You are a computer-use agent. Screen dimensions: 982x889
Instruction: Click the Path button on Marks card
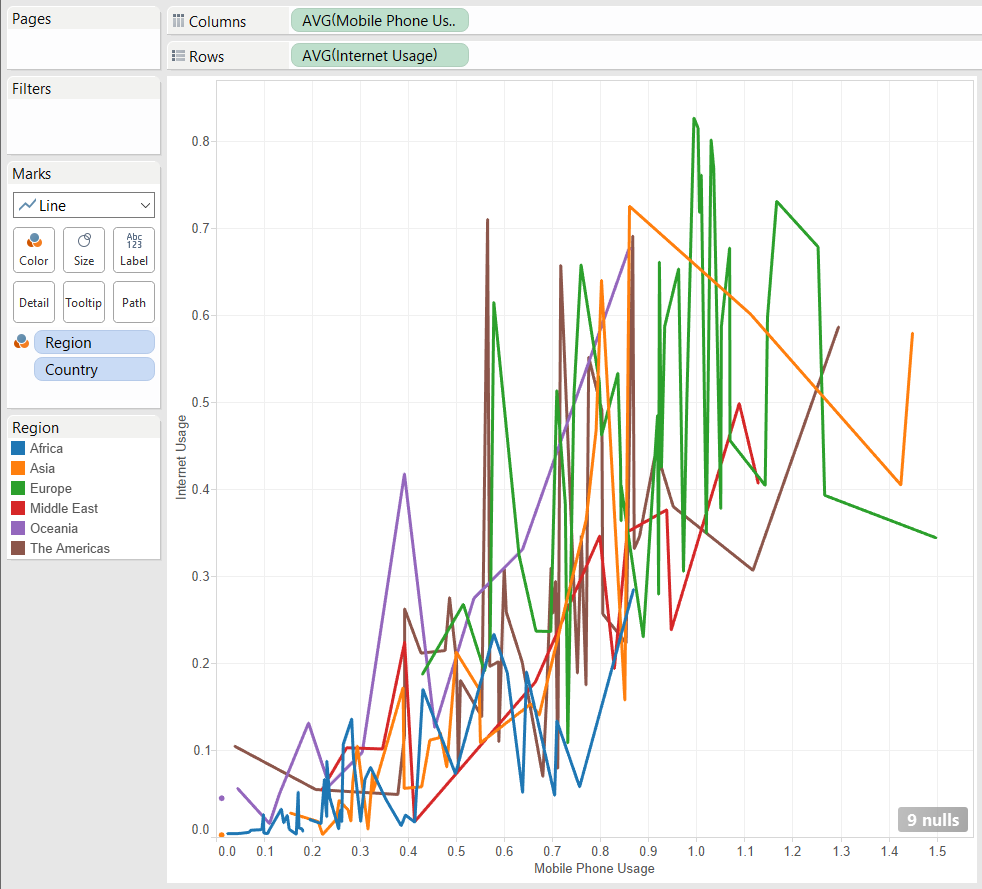pyautogui.click(x=134, y=302)
